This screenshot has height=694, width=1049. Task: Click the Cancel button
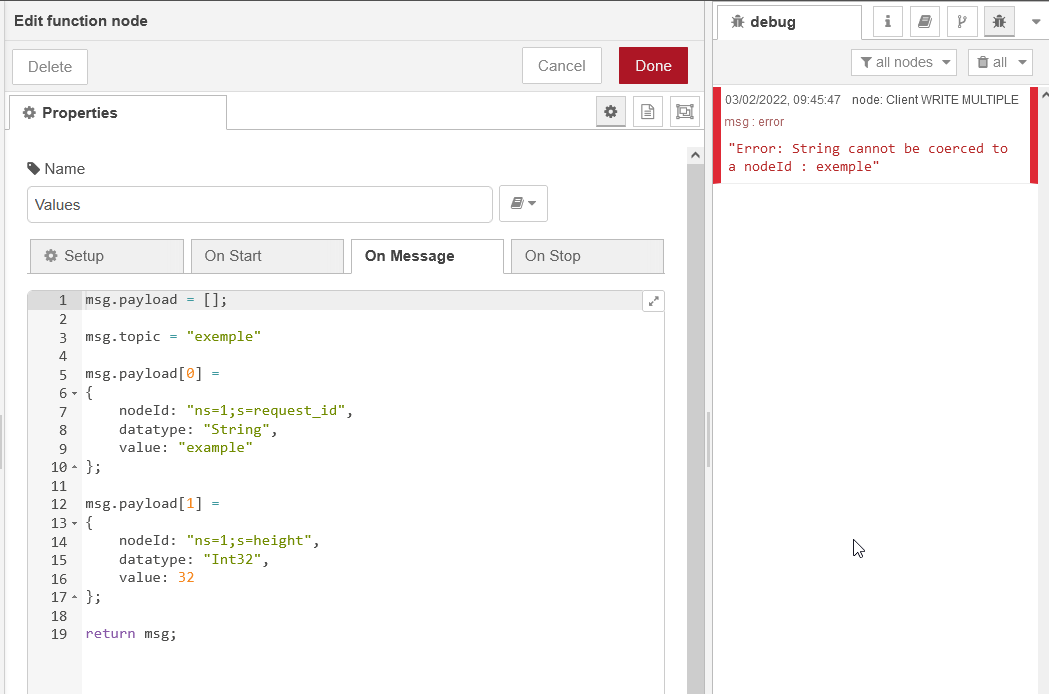point(561,66)
